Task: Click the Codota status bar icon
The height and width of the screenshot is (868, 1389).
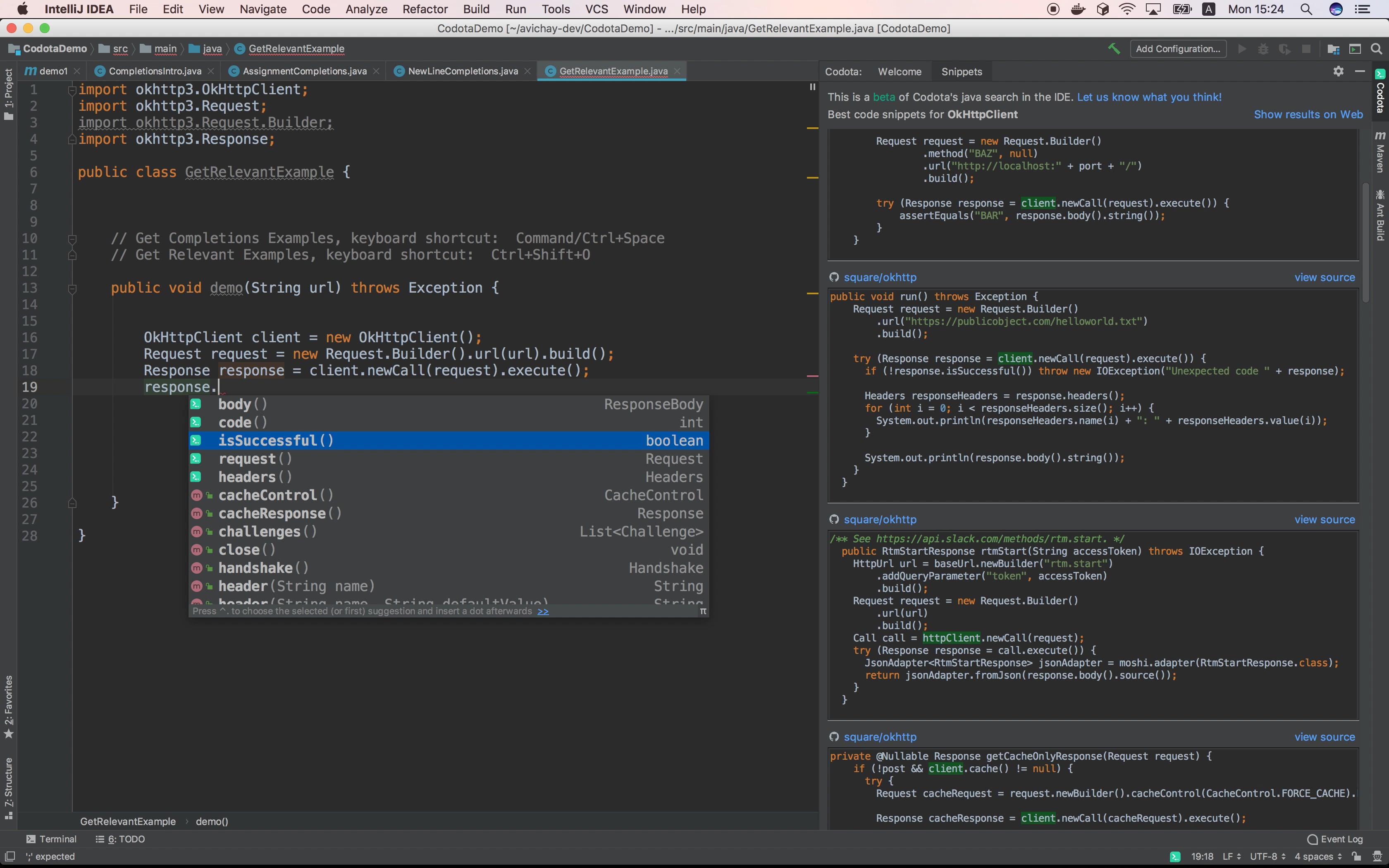Action: [1175, 856]
